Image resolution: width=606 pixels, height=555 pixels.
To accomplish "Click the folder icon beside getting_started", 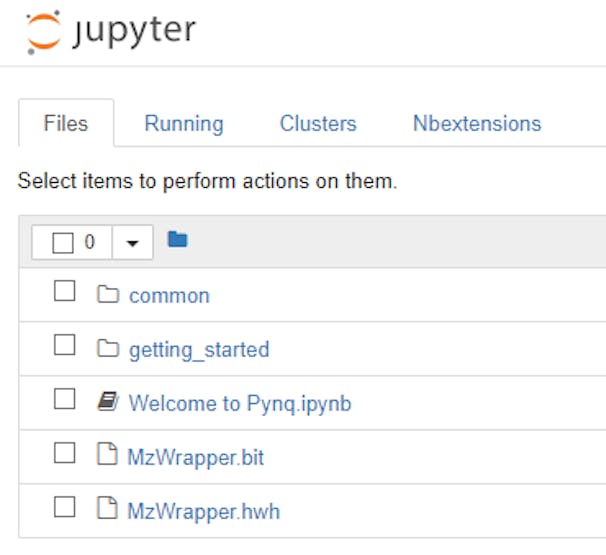I will pyautogui.click(x=107, y=349).
